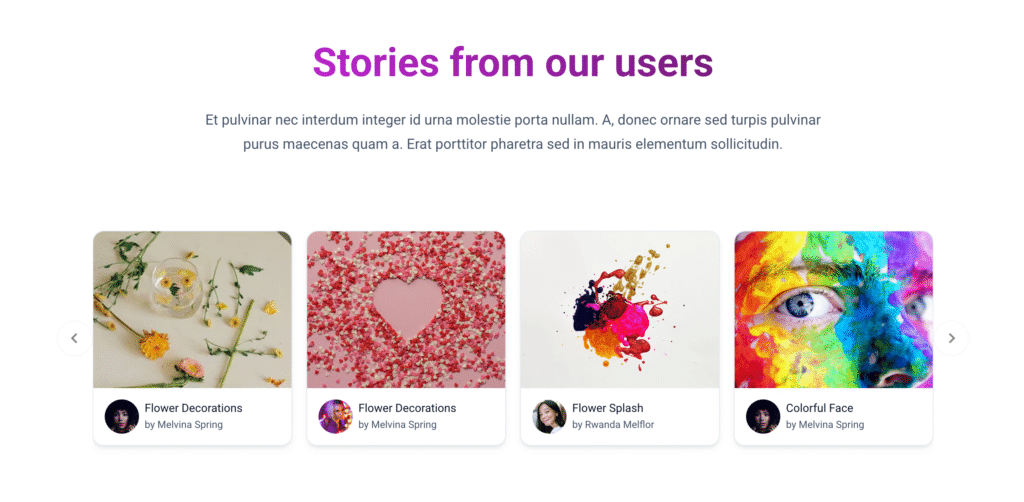Click the Flower Decorations title under the heart photo

407,408
